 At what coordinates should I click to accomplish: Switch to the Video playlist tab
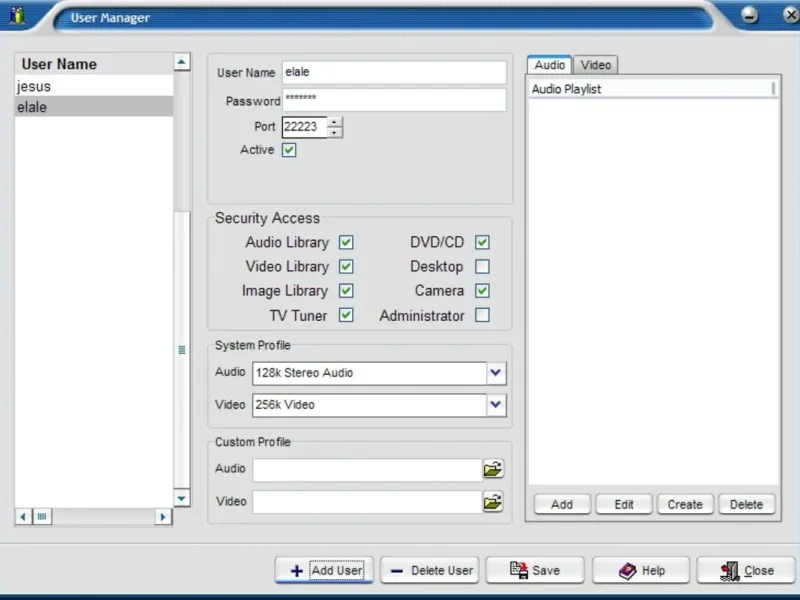(x=595, y=65)
